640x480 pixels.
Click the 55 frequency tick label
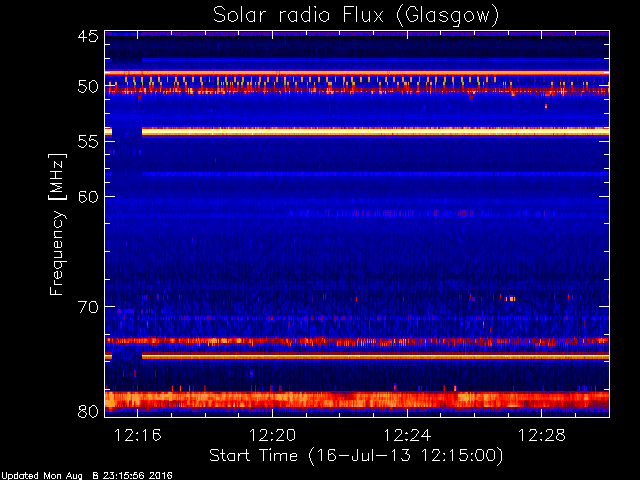(88, 142)
